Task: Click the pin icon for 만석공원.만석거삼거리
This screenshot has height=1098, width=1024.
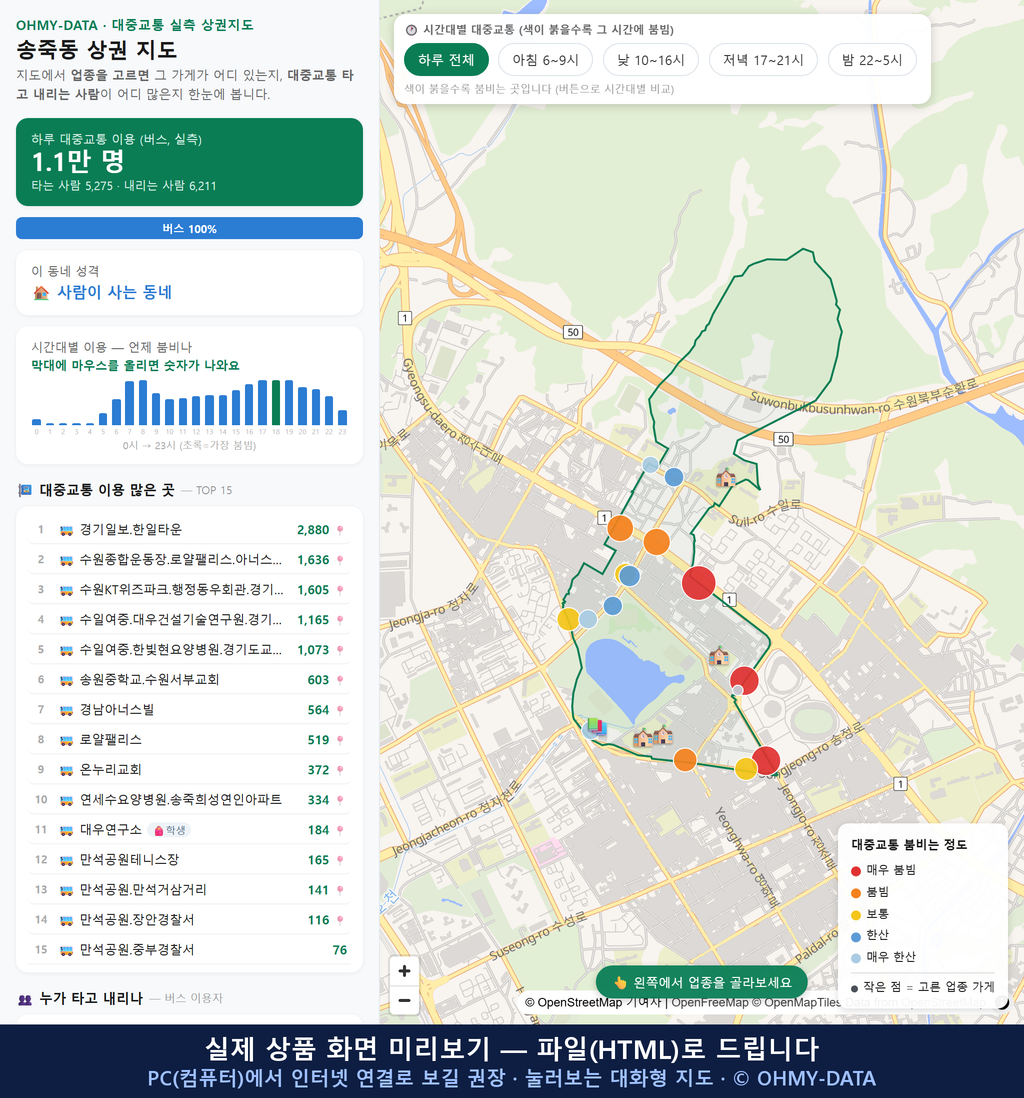Action: coord(340,891)
